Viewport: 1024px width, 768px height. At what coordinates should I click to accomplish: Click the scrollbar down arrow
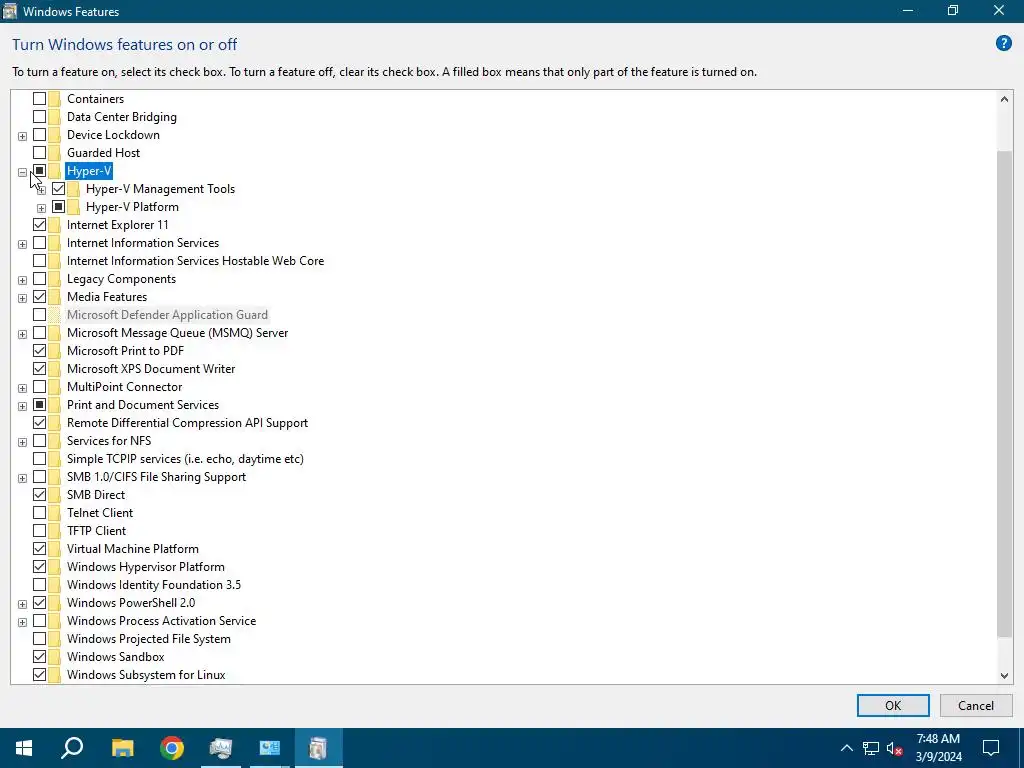tap(1004, 676)
